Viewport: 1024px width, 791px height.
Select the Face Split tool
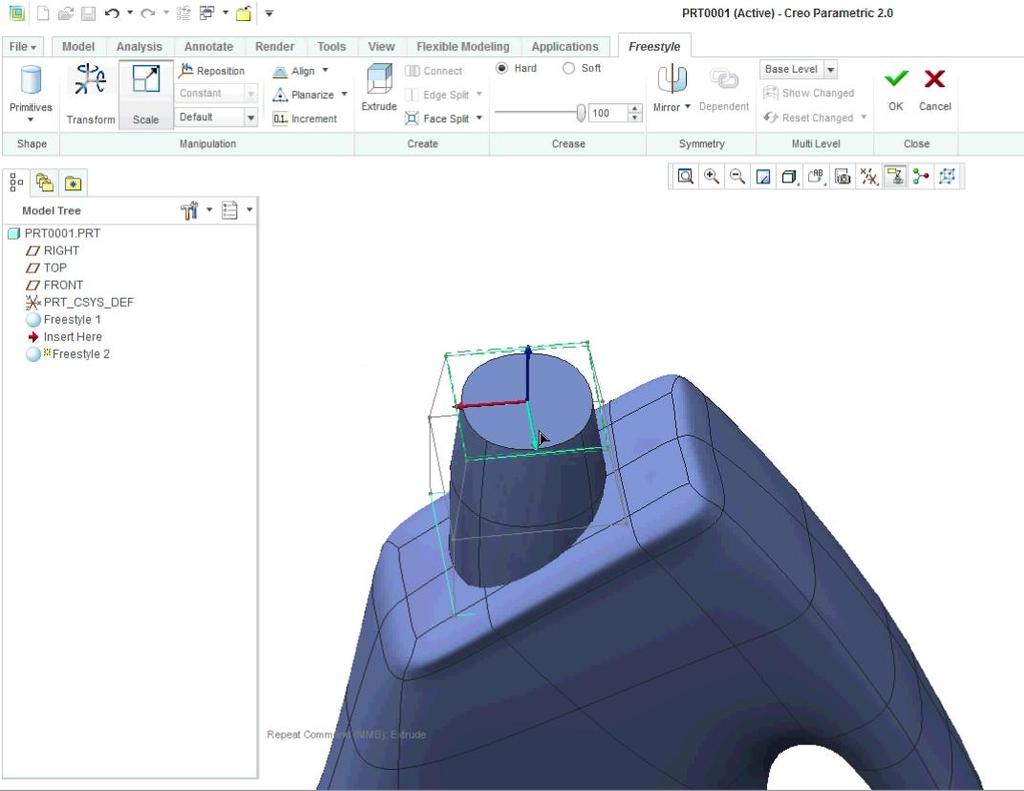coord(438,119)
